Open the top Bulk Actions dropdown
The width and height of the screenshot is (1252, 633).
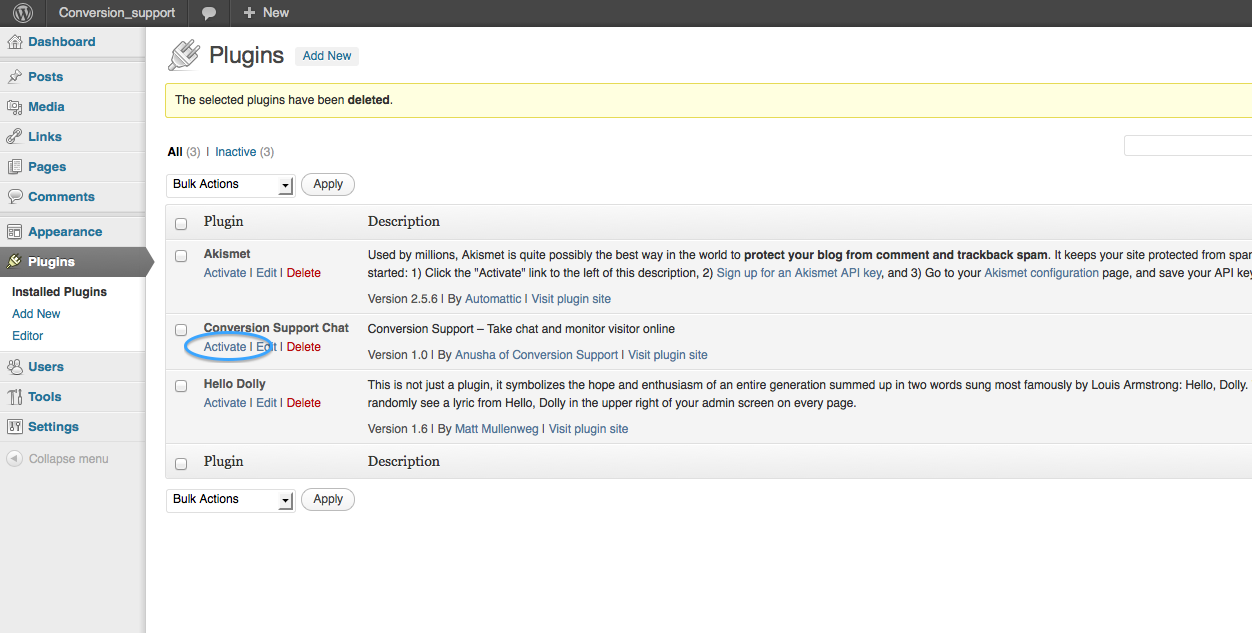(230, 185)
